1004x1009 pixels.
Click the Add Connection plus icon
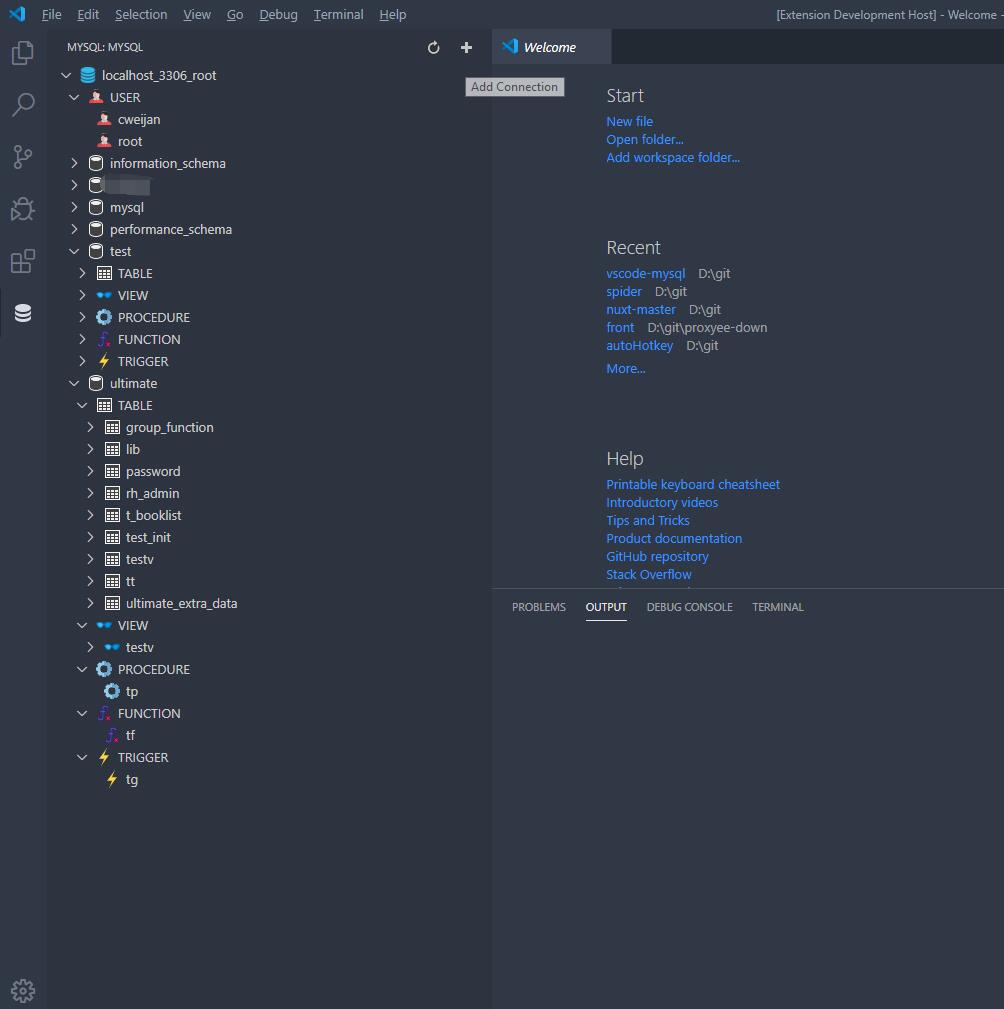coord(467,48)
